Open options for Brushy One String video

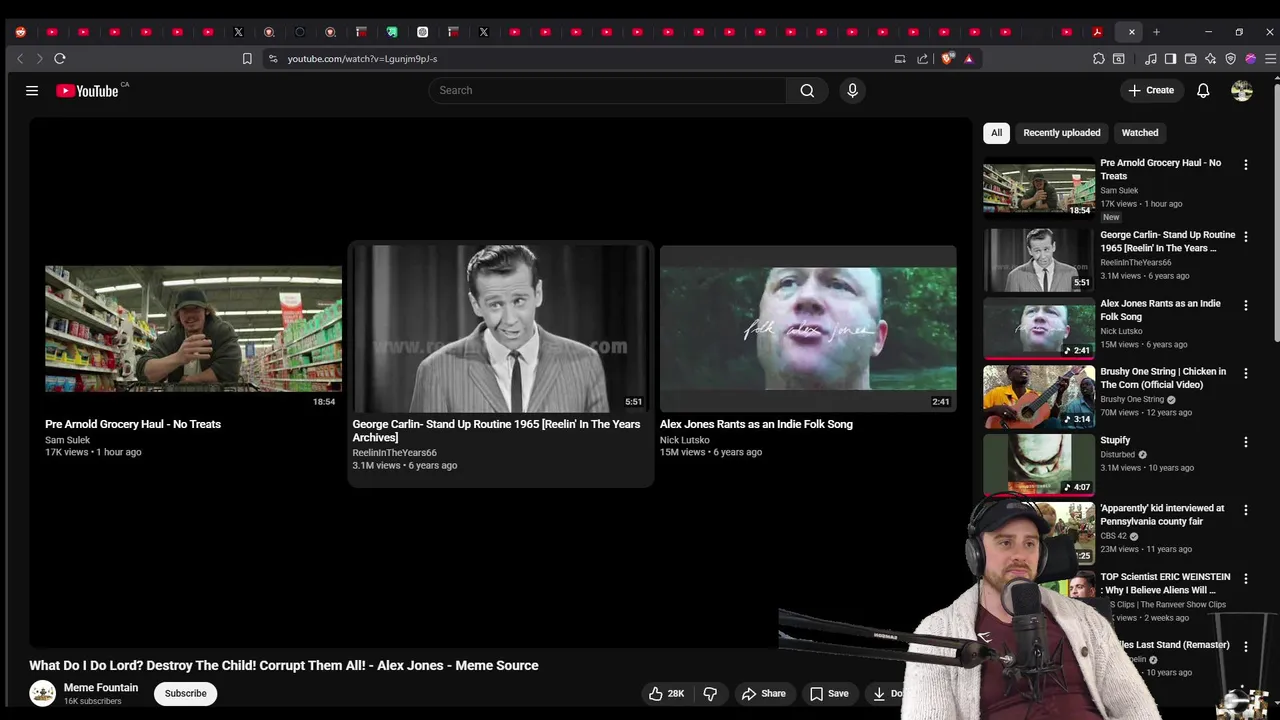[1245, 373]
